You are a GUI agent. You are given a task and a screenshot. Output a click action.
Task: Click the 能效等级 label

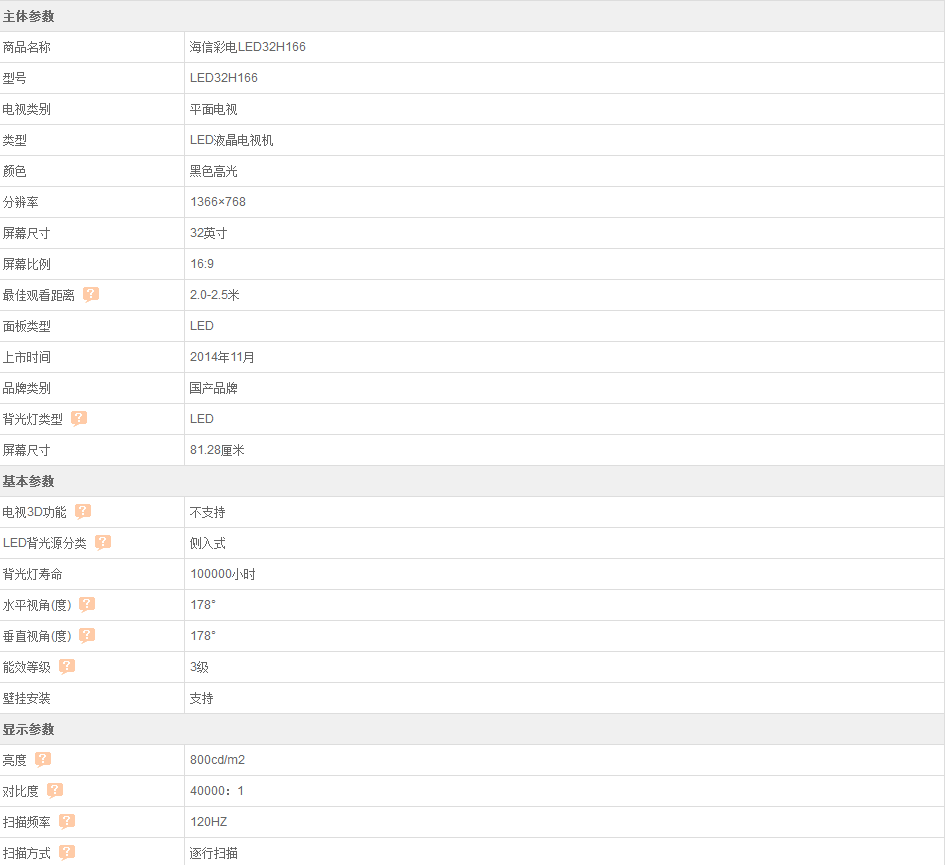point(27,667)
